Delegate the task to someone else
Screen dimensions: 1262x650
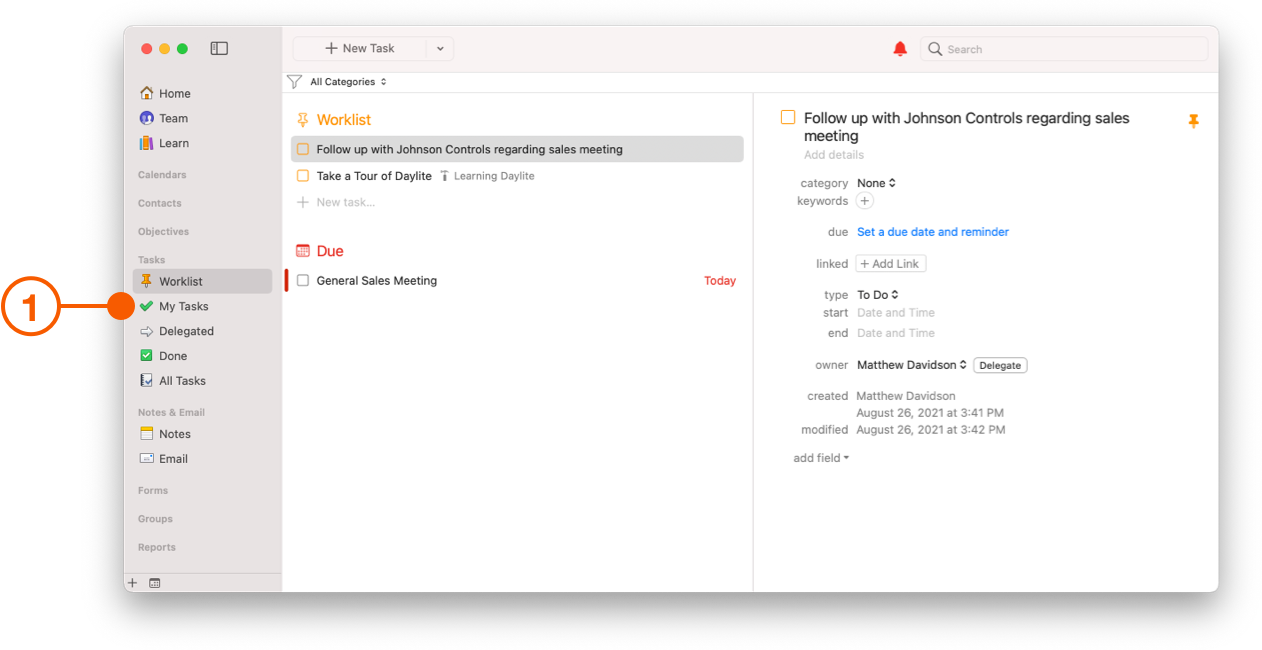999,364
